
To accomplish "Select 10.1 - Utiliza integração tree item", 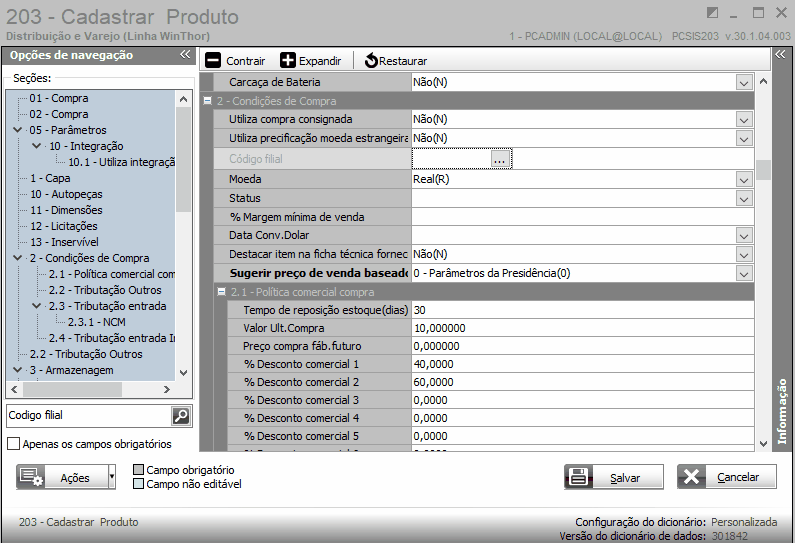I will (122, 162).
